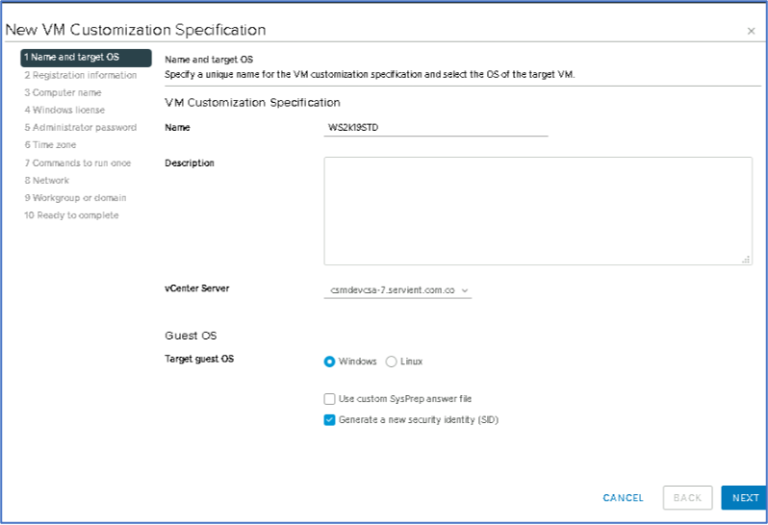
Task: Switch to Time zone step
Action: (x=50, y=145)
